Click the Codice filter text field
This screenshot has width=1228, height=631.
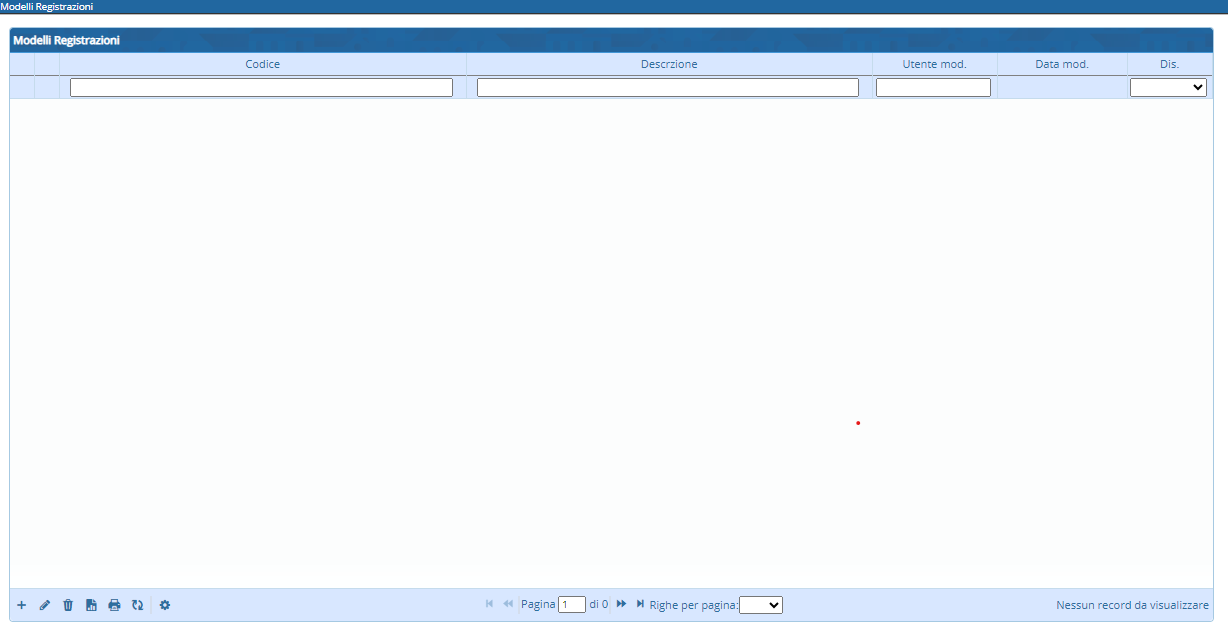point(261,88)
